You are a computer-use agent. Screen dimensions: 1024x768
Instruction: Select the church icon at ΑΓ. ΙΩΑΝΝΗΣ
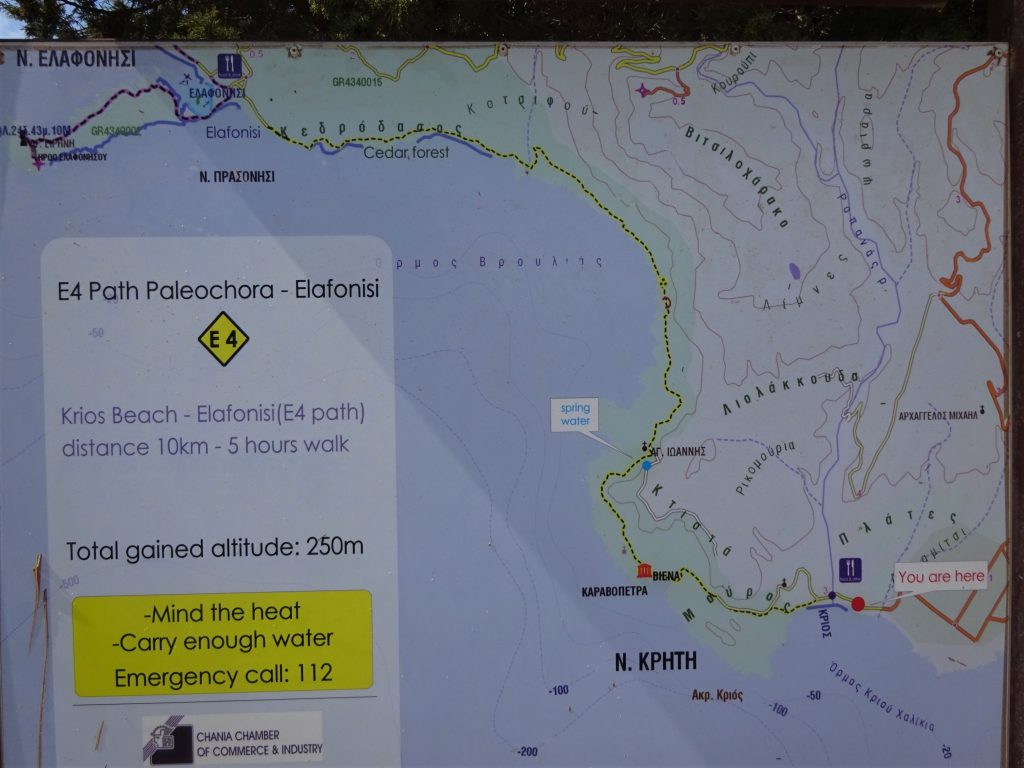(646, 449)
